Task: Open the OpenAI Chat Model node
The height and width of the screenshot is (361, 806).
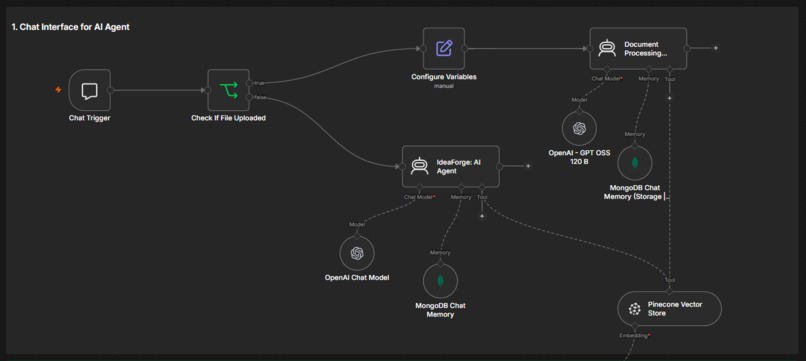Action: 357,253
